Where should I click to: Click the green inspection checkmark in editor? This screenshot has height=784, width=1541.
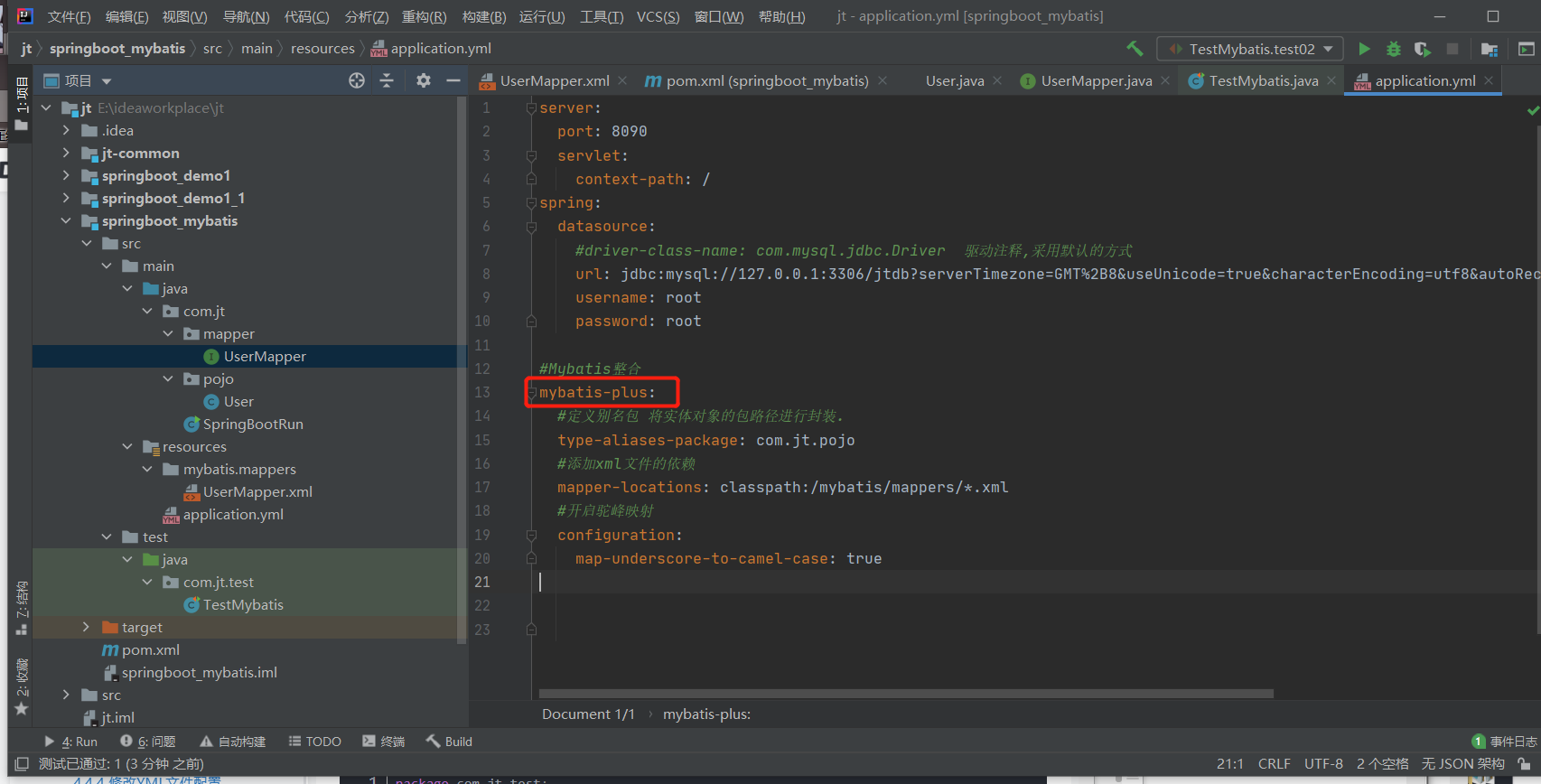coord(1533,110)
